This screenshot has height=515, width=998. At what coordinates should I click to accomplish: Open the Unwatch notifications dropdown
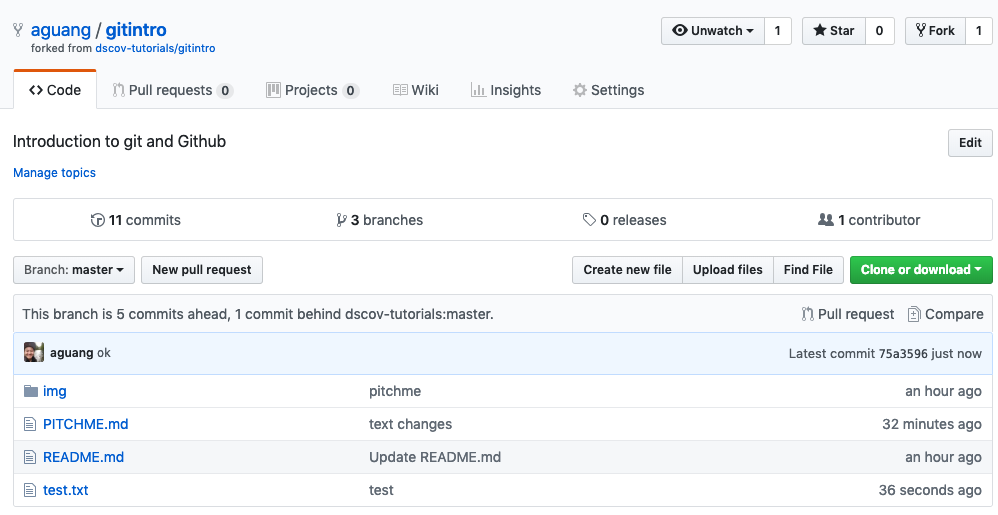click(713, 31)
